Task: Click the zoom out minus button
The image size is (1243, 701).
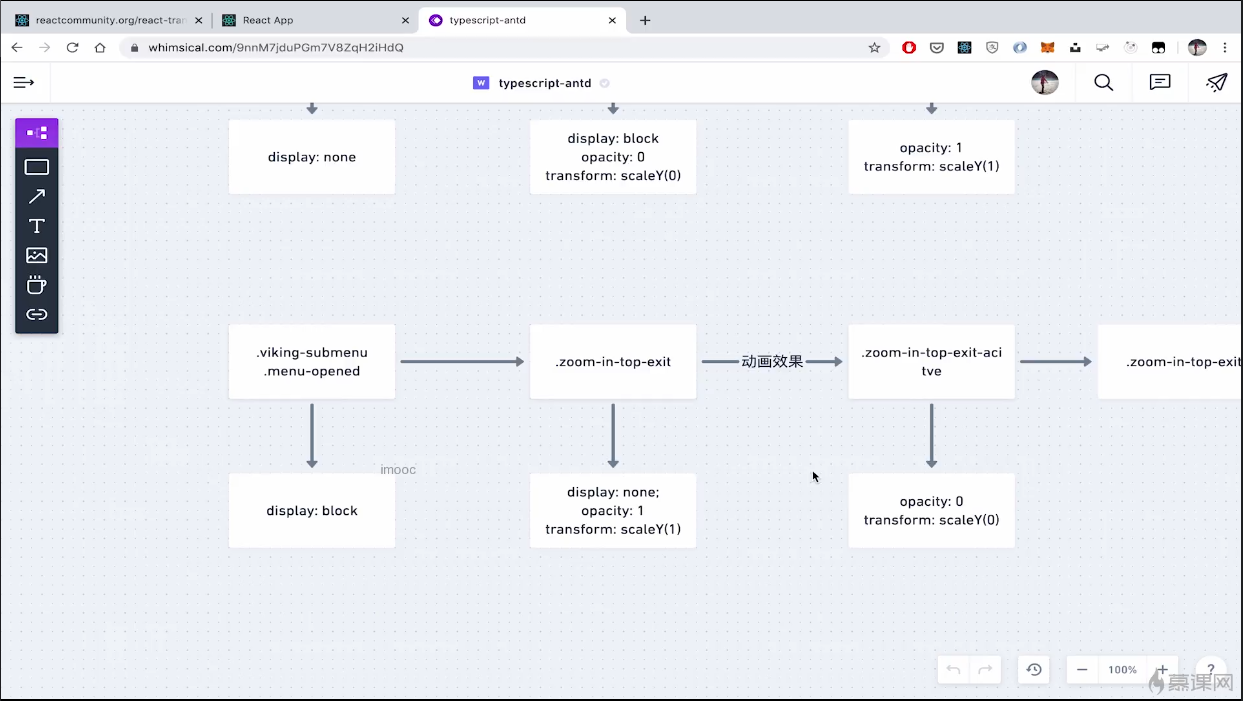Action: click(1082, 669)
